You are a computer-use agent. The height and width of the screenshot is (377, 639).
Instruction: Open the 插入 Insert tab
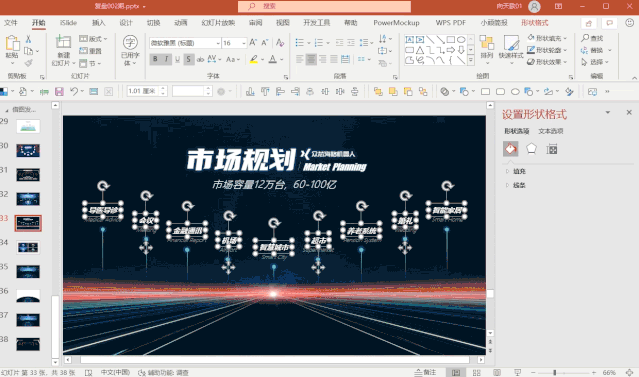(x=98, y=23)
